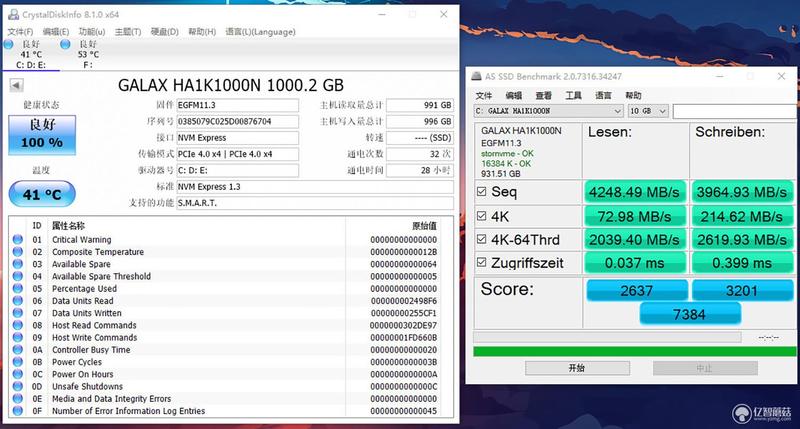
Task: Open the 文件(F) menu in CrystalDiskInfo
Action: [20, 32]
